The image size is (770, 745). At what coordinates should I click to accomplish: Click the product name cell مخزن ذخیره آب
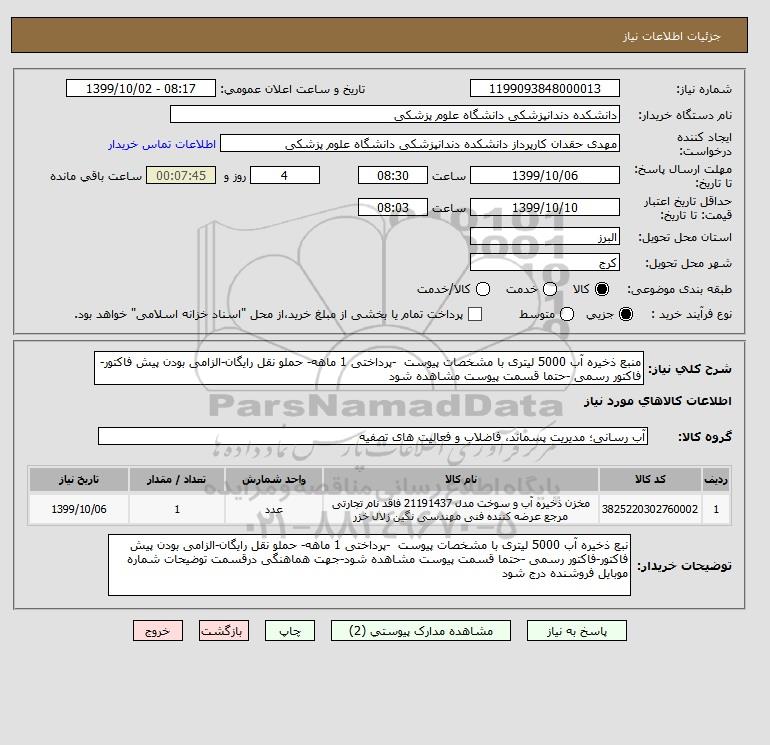pyautogui.click(x=461, y=509)
